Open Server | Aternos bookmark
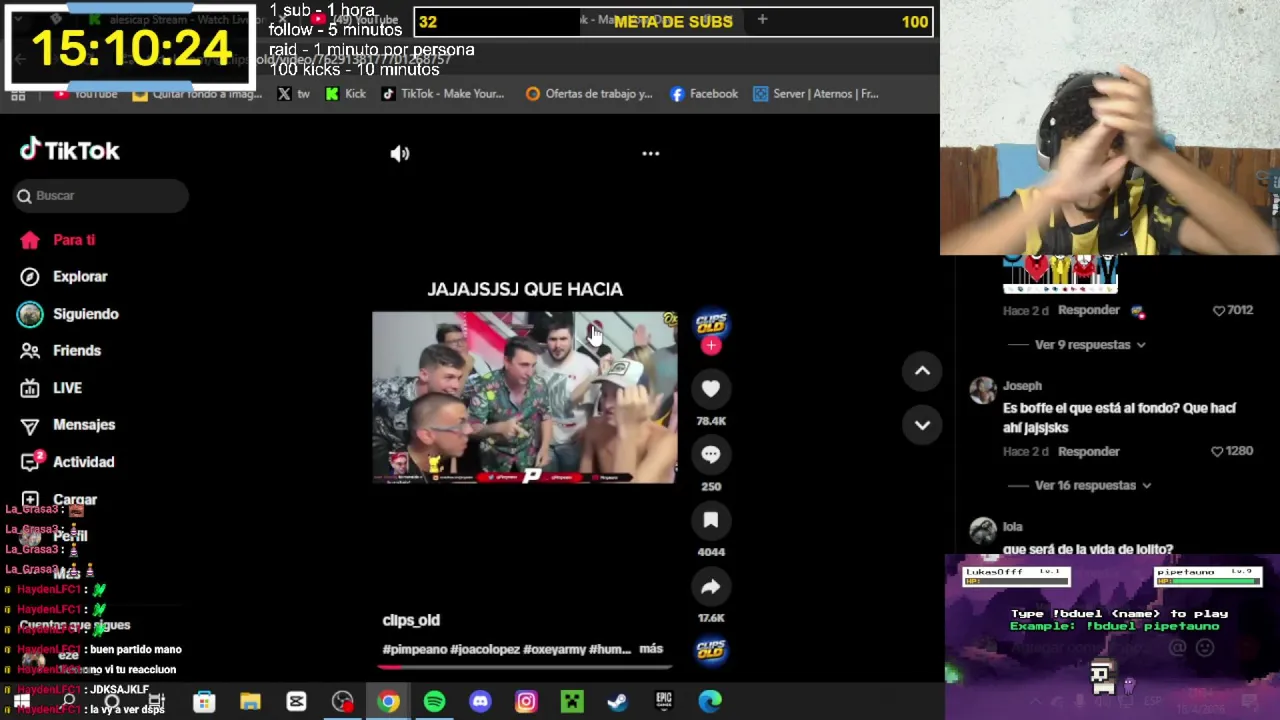The height and width of the screenshot is (720, 1280). tap(816, 94)
